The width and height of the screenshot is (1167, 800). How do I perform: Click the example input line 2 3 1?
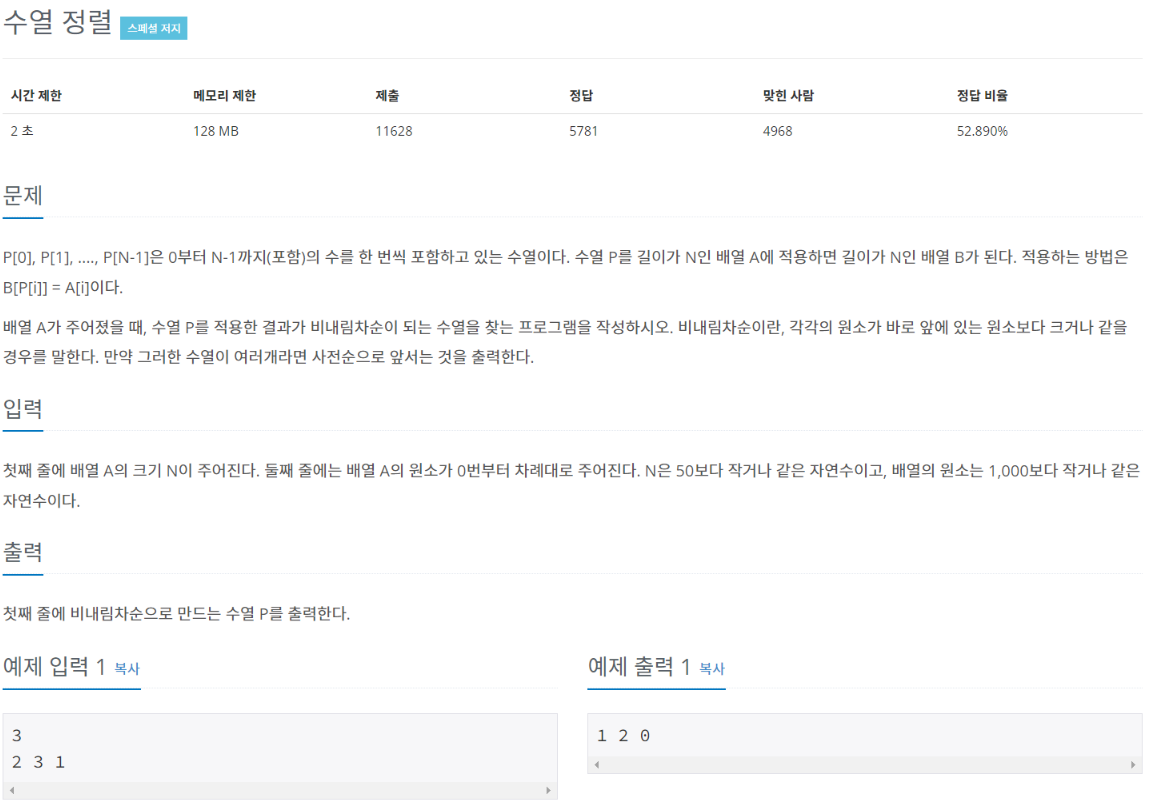38,762
